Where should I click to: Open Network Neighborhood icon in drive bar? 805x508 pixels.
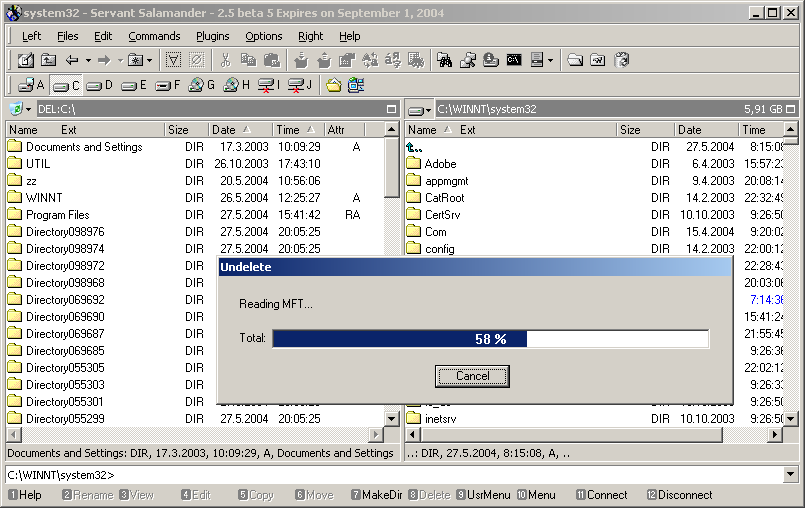coord(356,85)
